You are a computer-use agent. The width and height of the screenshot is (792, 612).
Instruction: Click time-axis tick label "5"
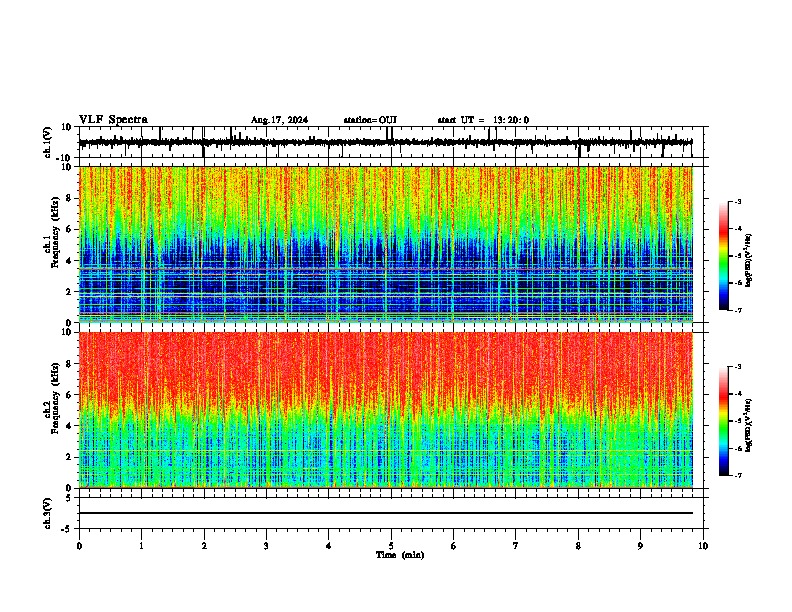click(391, 546)
